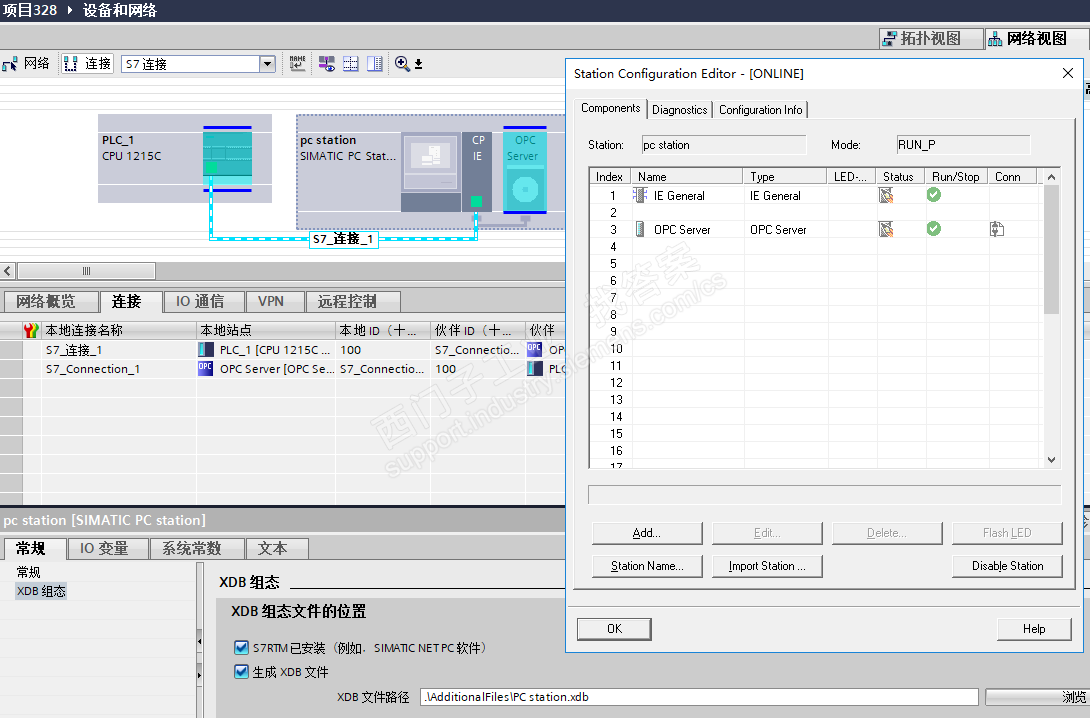Image resolution: width=1090 pixels, height=718 pixels.
Task: Switch to Configuration Info tab
Action: pyautogui.click(x=760, y=110)
